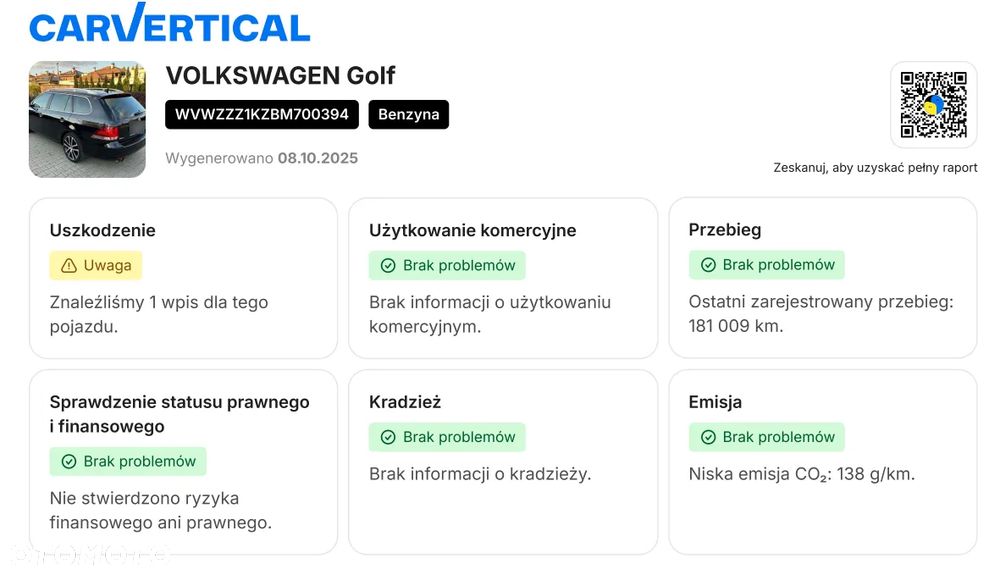This screenshot has width=1000, height=575.
Task: Open the Przebieg mileage card
Action: click(x=822, y=278)
